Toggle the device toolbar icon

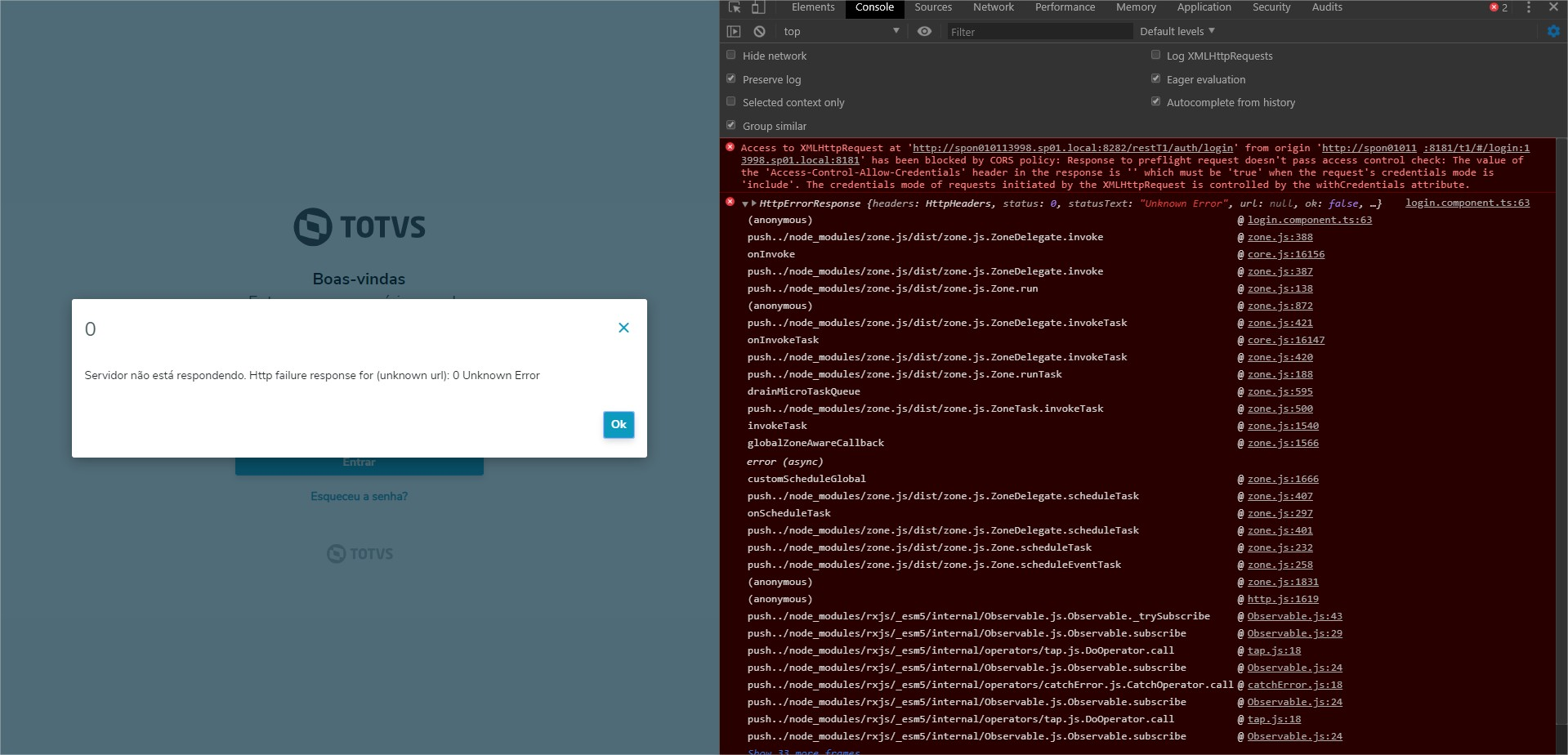(758, 7)
